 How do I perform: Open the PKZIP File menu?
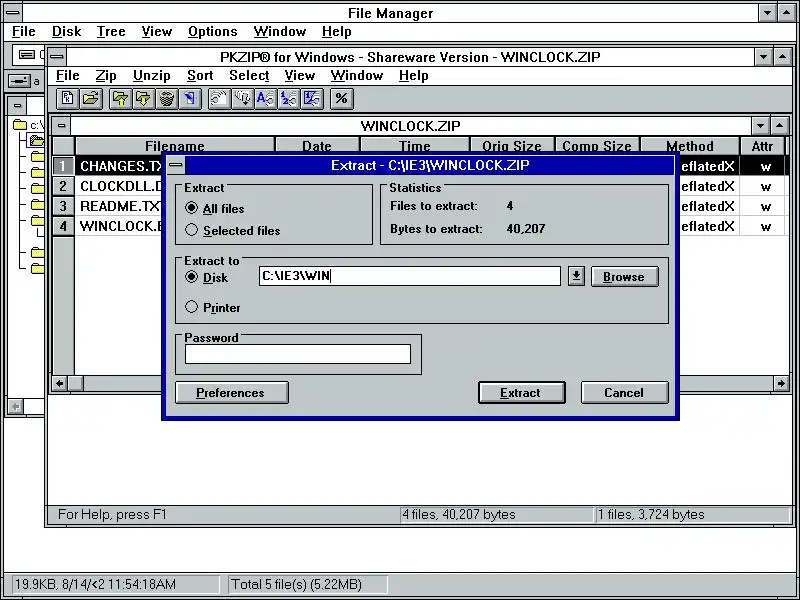[68, 76]
